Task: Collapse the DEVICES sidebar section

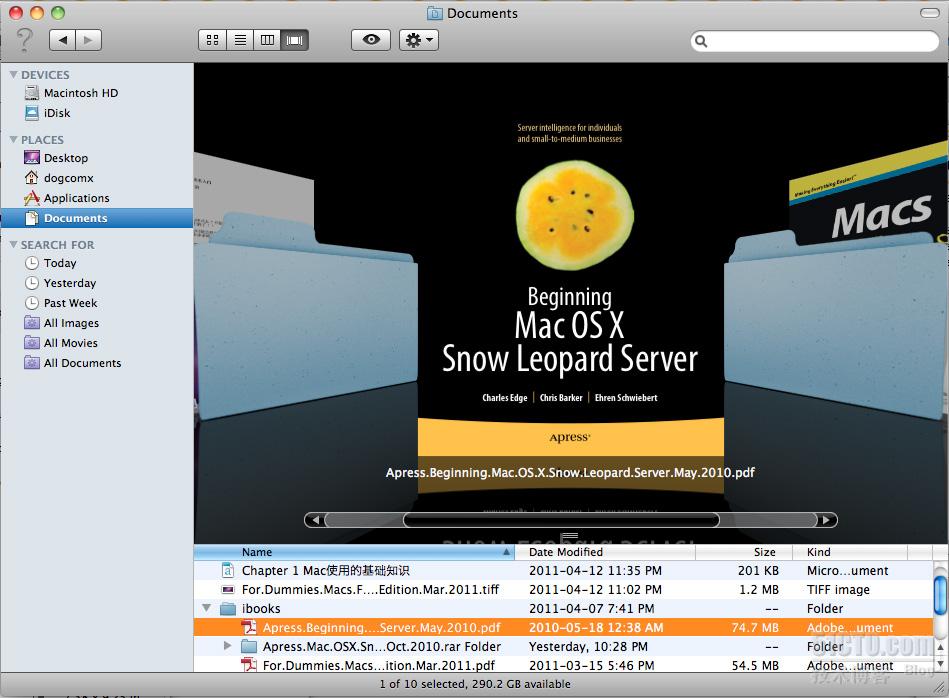Action: pyautogui.click(x=13, y=74)
